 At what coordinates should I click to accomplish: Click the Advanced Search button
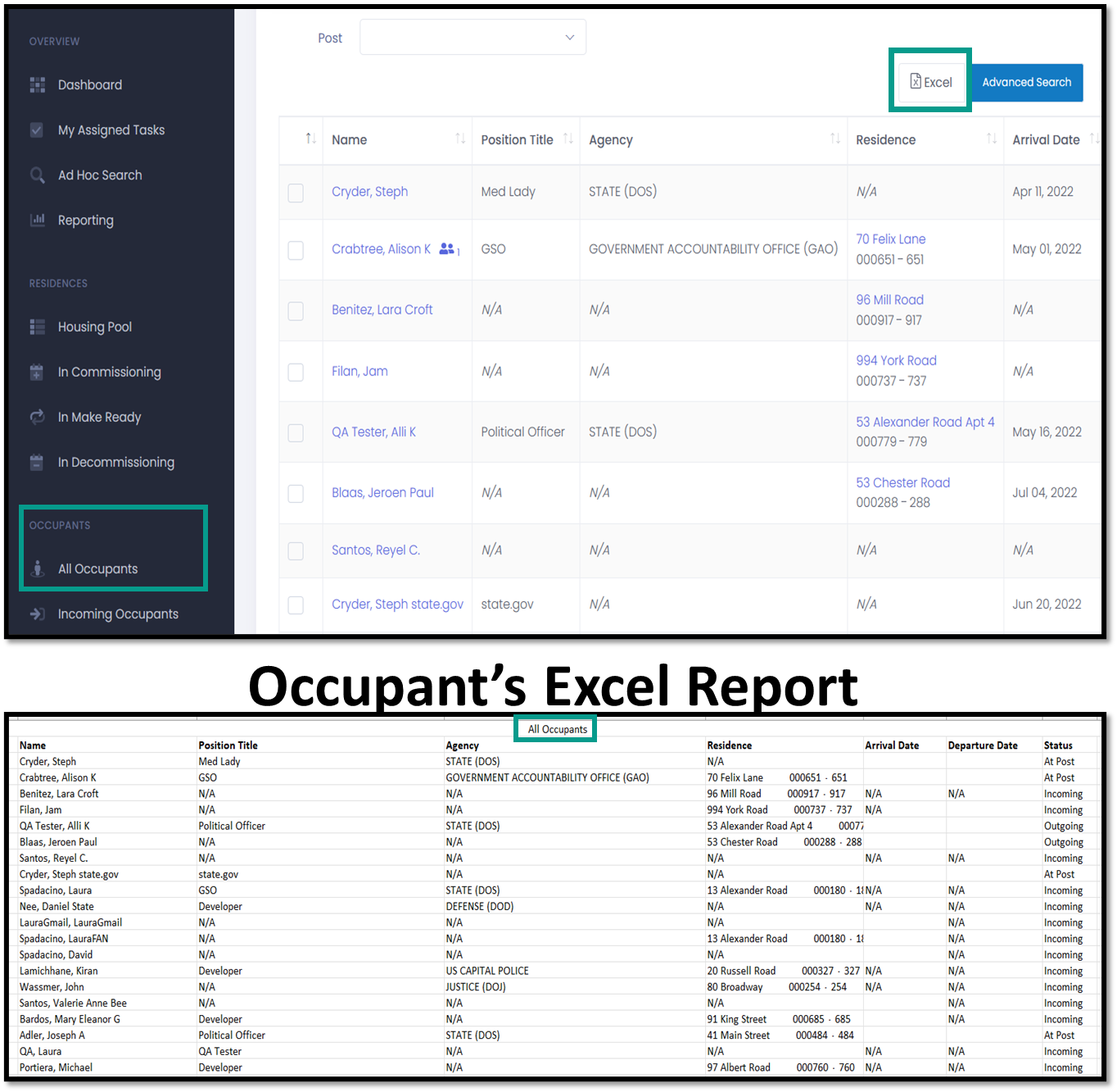[1027, 82]
